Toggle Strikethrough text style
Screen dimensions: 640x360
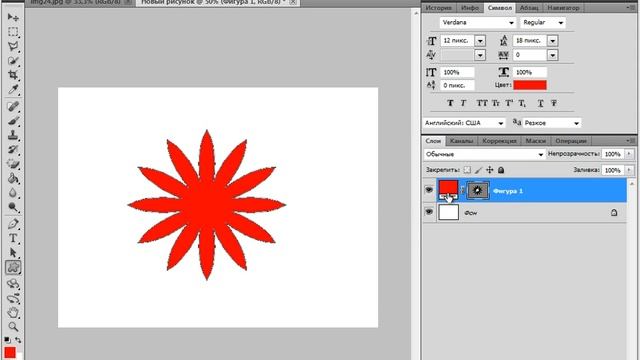tap(554, 103)
